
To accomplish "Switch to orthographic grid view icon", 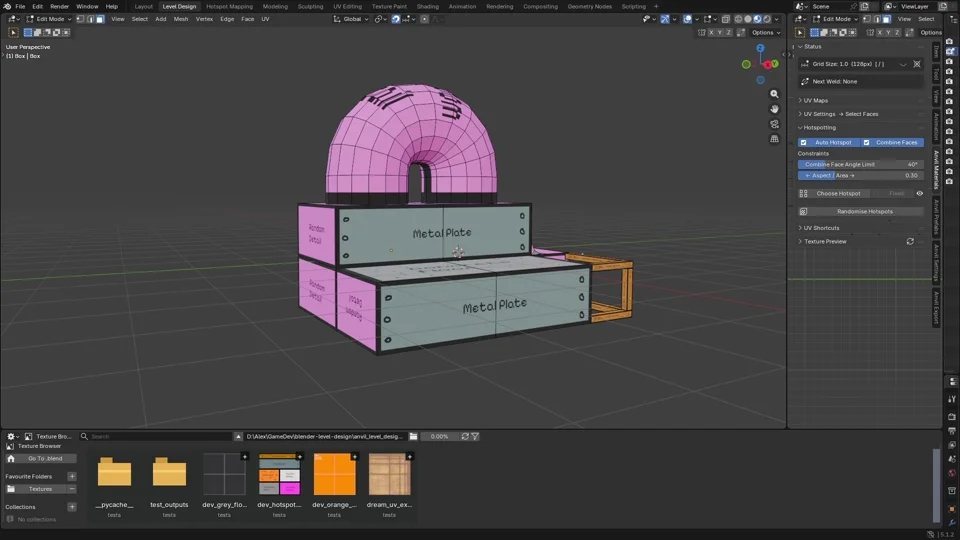I will 774,139.
